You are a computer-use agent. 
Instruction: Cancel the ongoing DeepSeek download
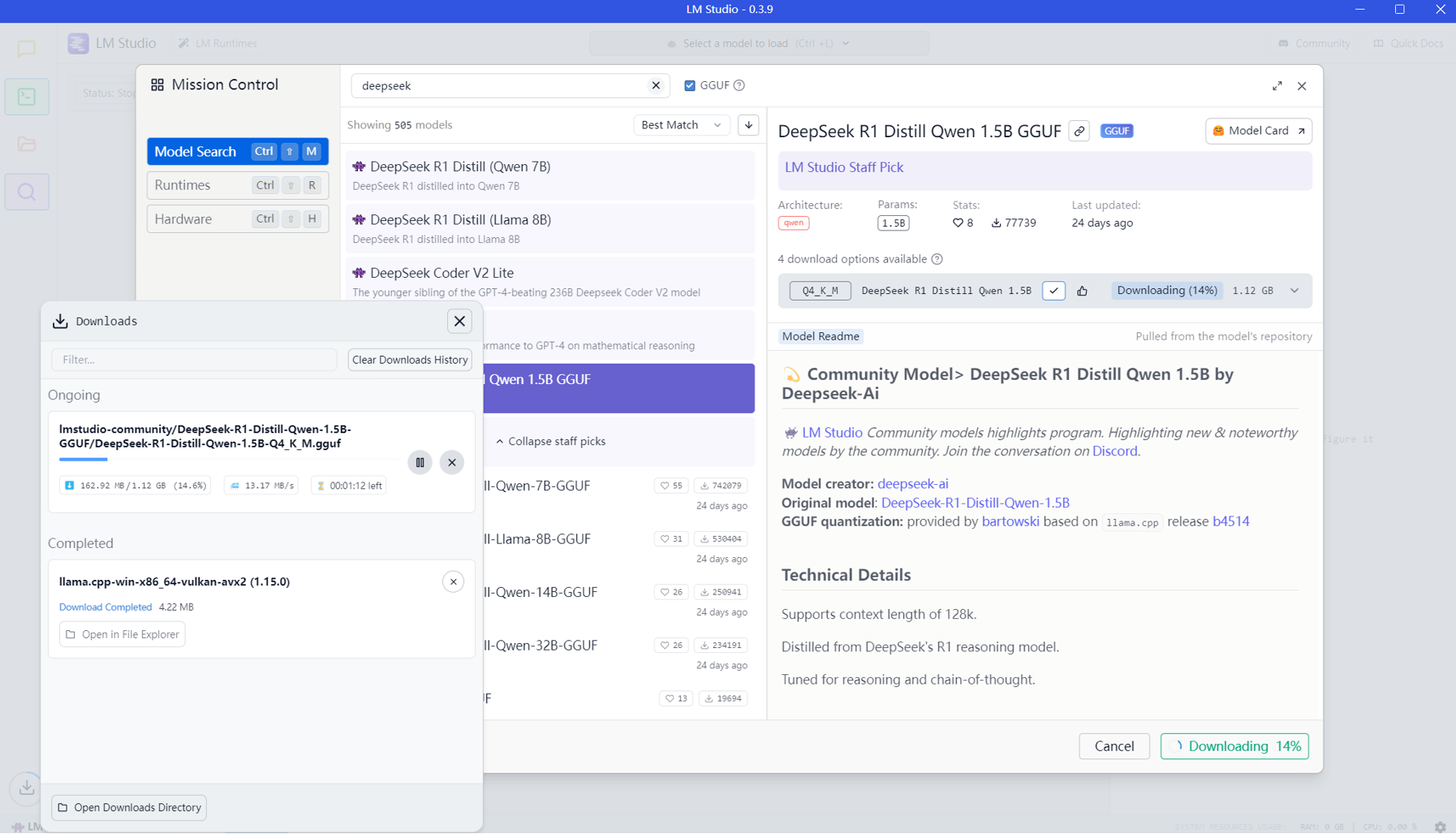click(x=452, y=463)
